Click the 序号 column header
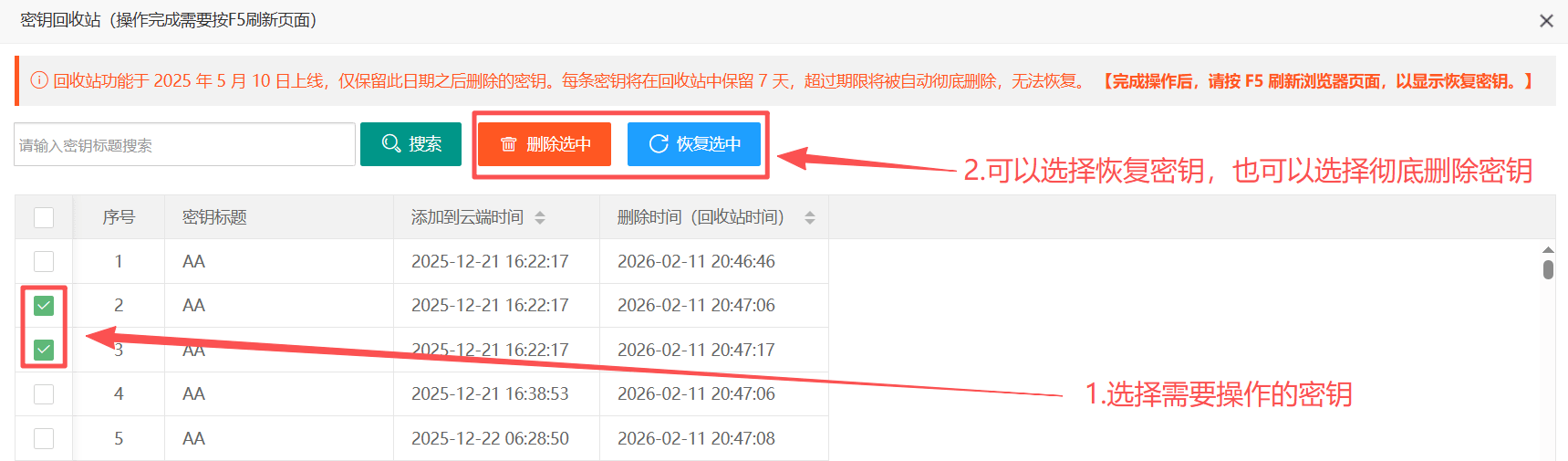 tap(119, 217)
